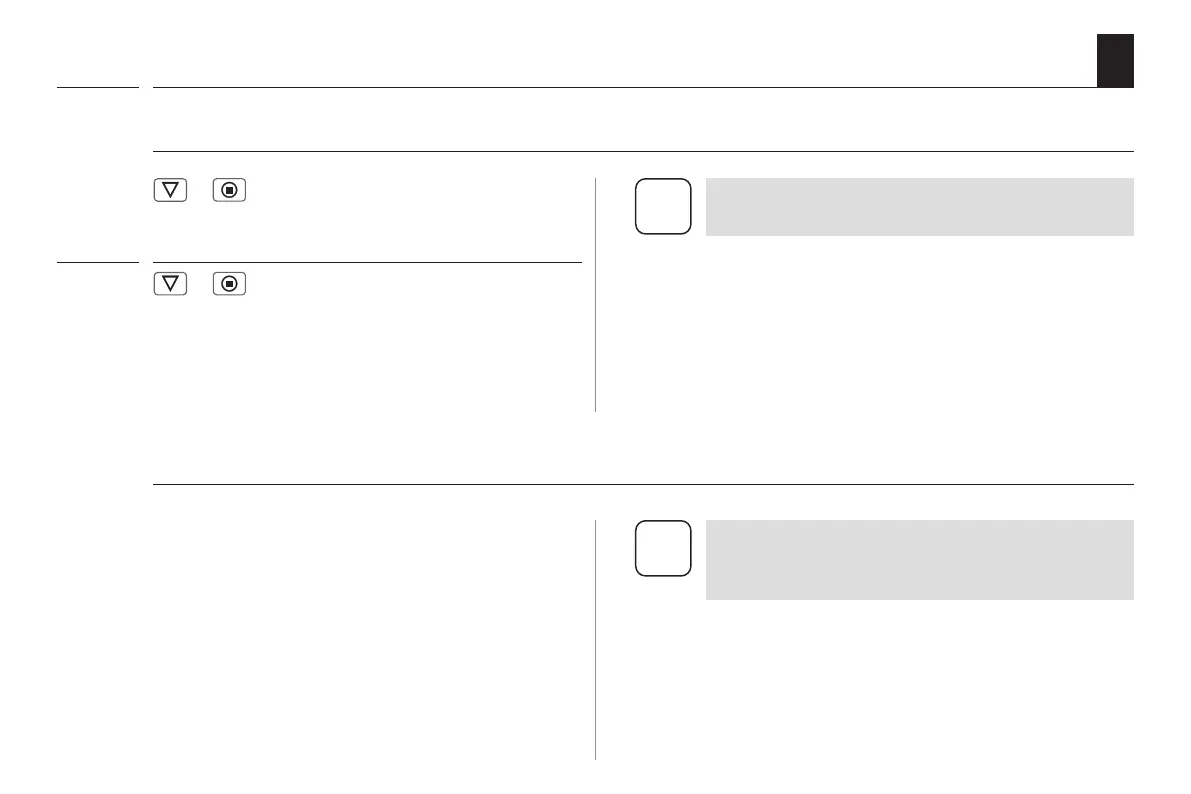Image resolution: width=1191 pixels, height=794 pixels.
Task: Click the taller lower gray note box
Action: point(919,560)
